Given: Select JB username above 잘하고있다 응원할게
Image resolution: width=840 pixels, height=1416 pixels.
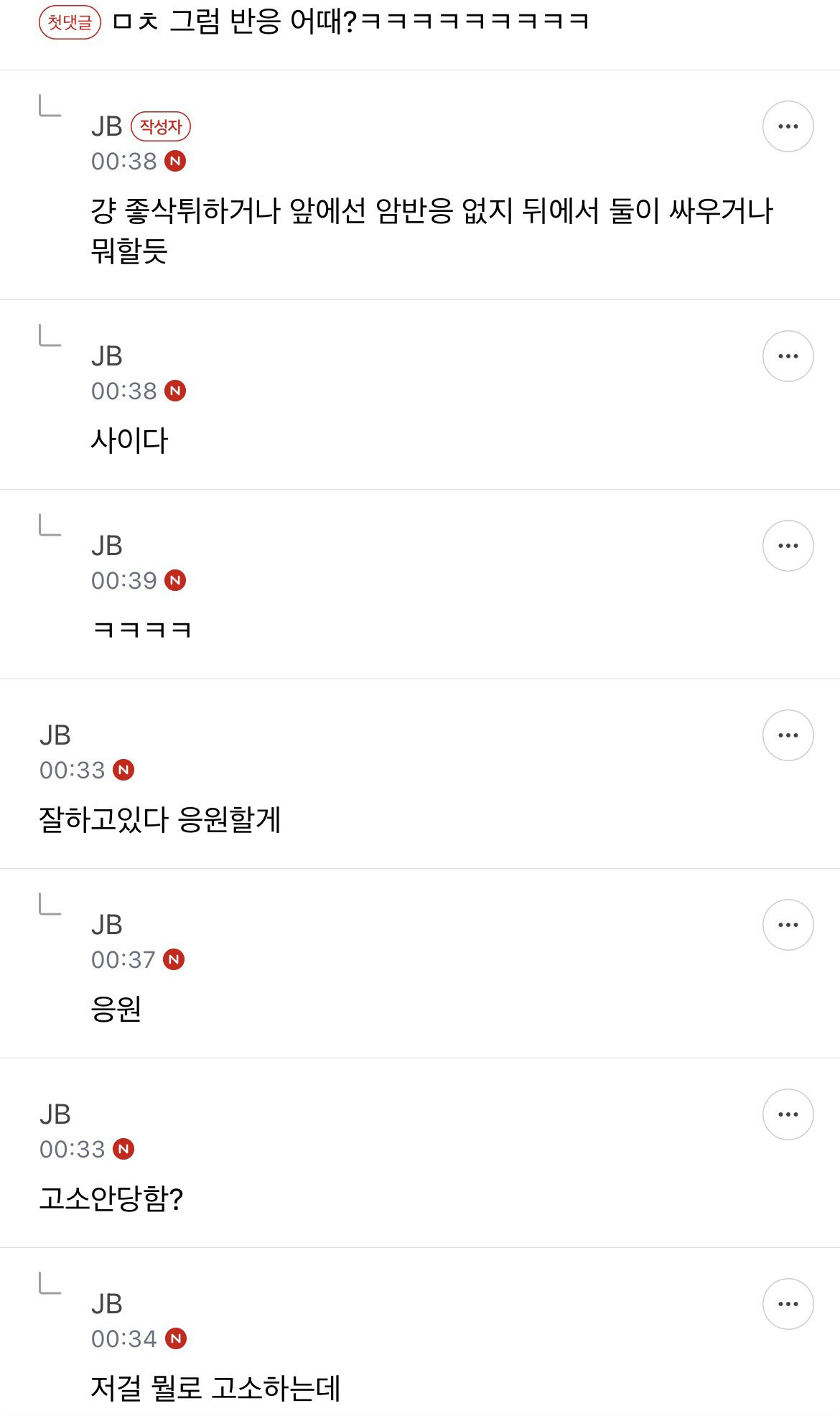Looking at the screenshot, I should (55, 735).
